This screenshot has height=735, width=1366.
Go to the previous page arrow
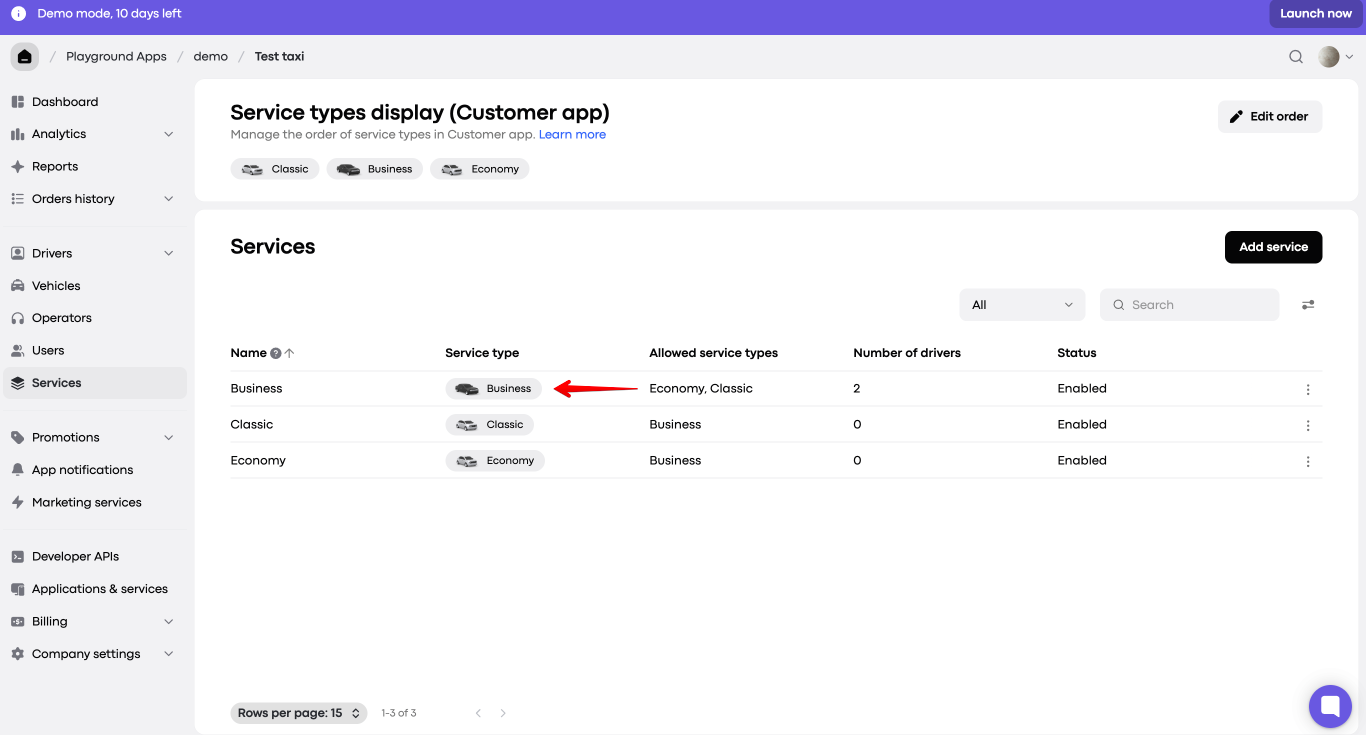point(478,713)
